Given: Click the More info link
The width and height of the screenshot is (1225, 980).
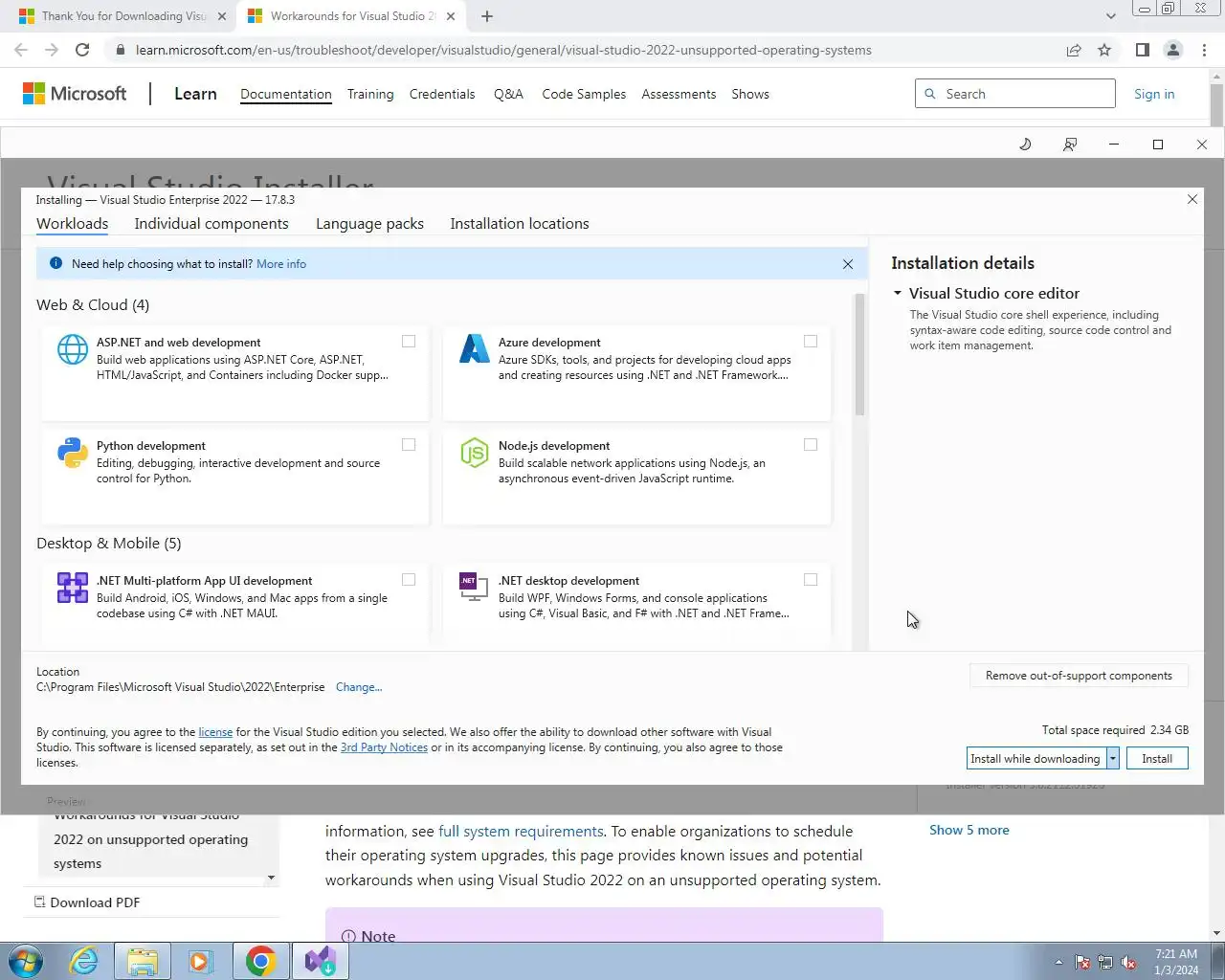Looking at the screenshot, I should tap(281, 264).
